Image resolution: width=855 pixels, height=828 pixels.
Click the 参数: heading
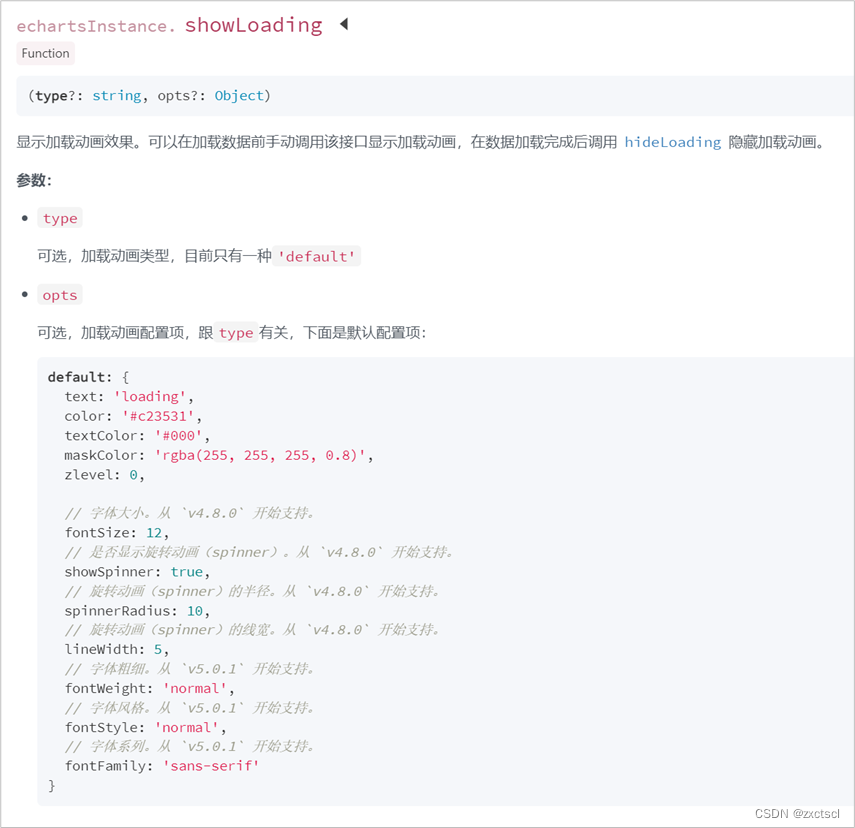click(x=34, y=180)
